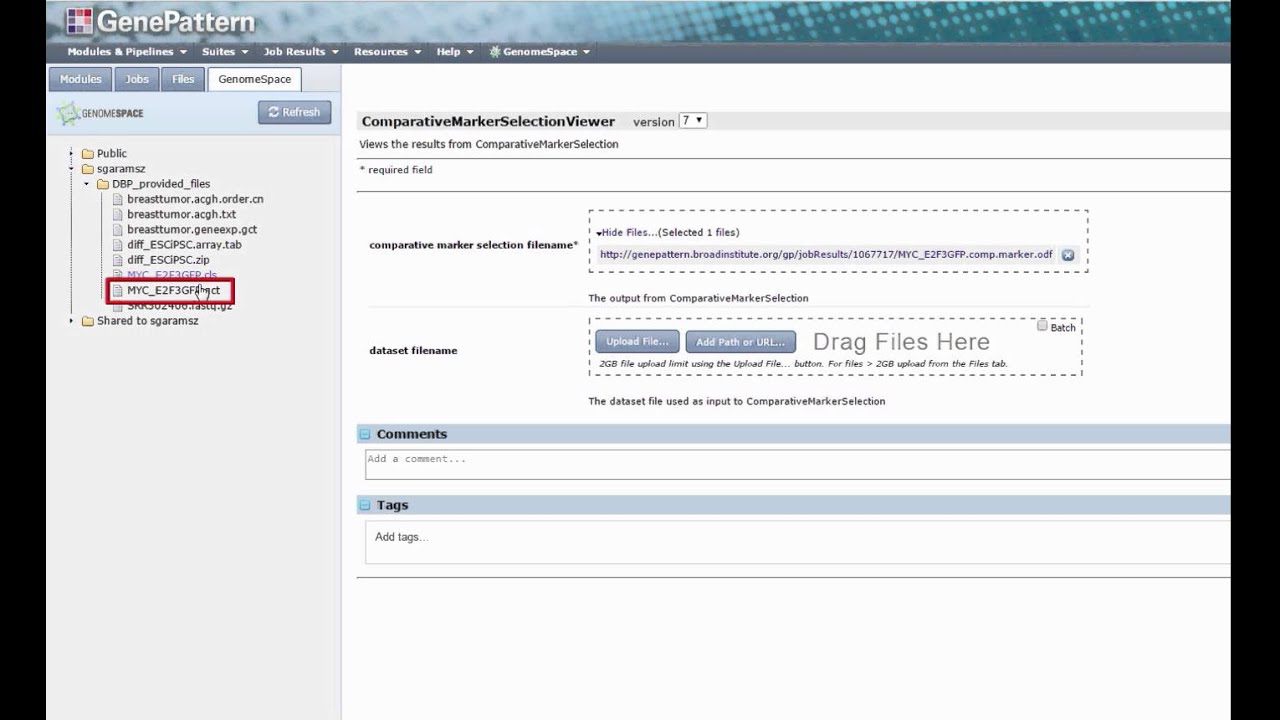The width and height of the screenshot is (1280, 720).
Task: Open the version dropdown
Action: pyautogui.click(x=693, y=120)
